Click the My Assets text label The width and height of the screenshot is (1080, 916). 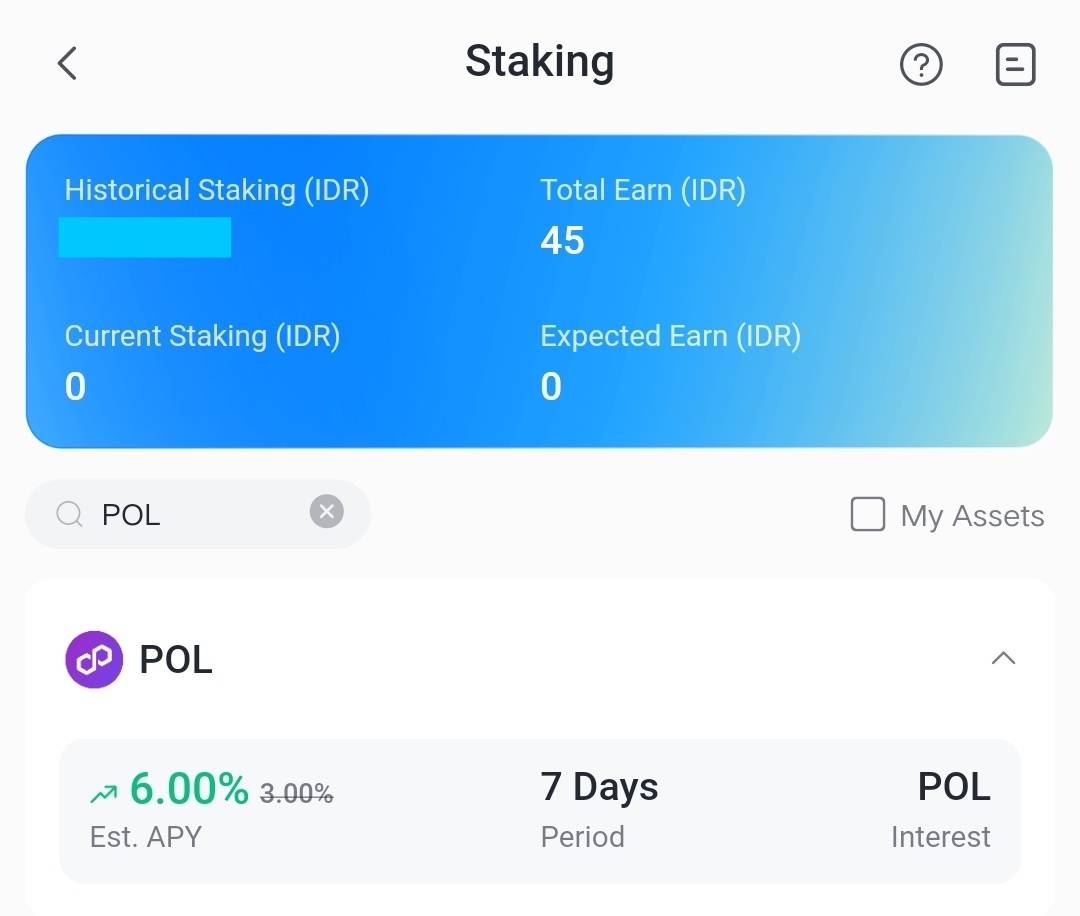pyautogui.click(x=972, y=516)
